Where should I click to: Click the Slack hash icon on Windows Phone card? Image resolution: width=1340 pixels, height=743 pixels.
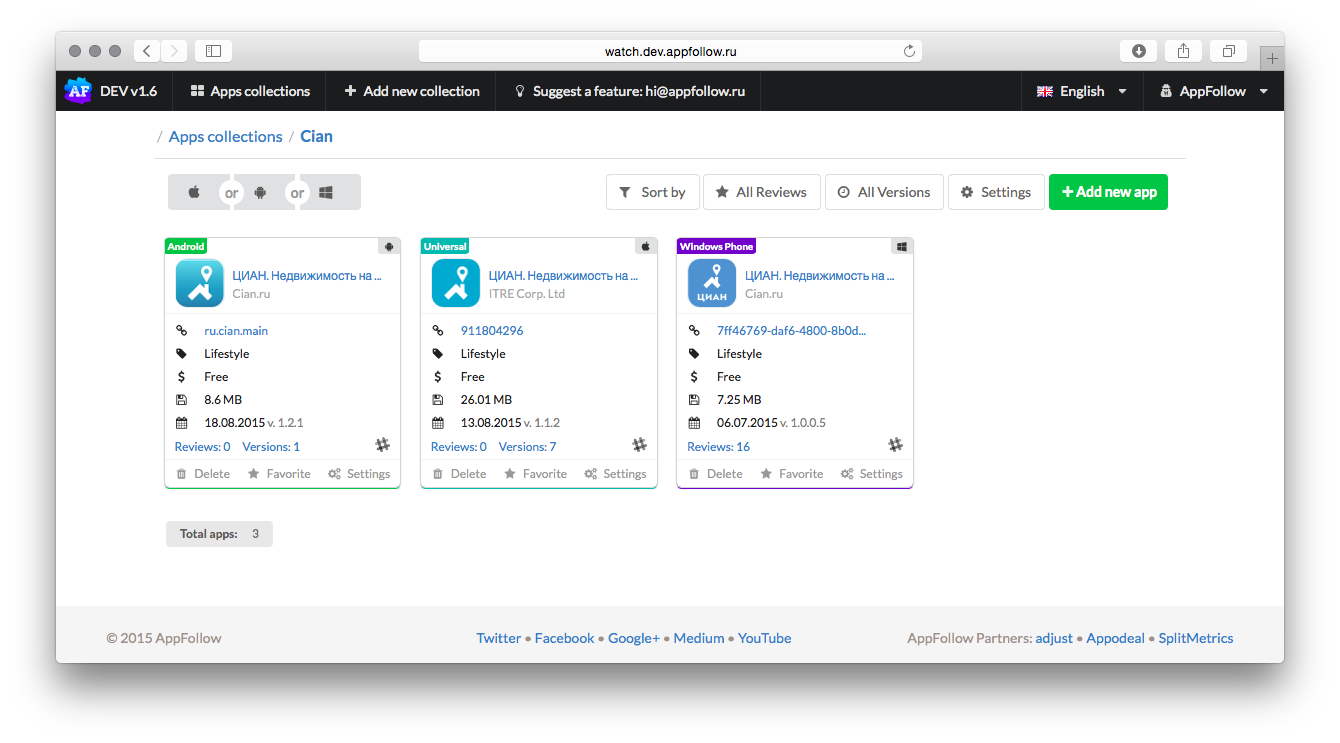tap(895, 445)
